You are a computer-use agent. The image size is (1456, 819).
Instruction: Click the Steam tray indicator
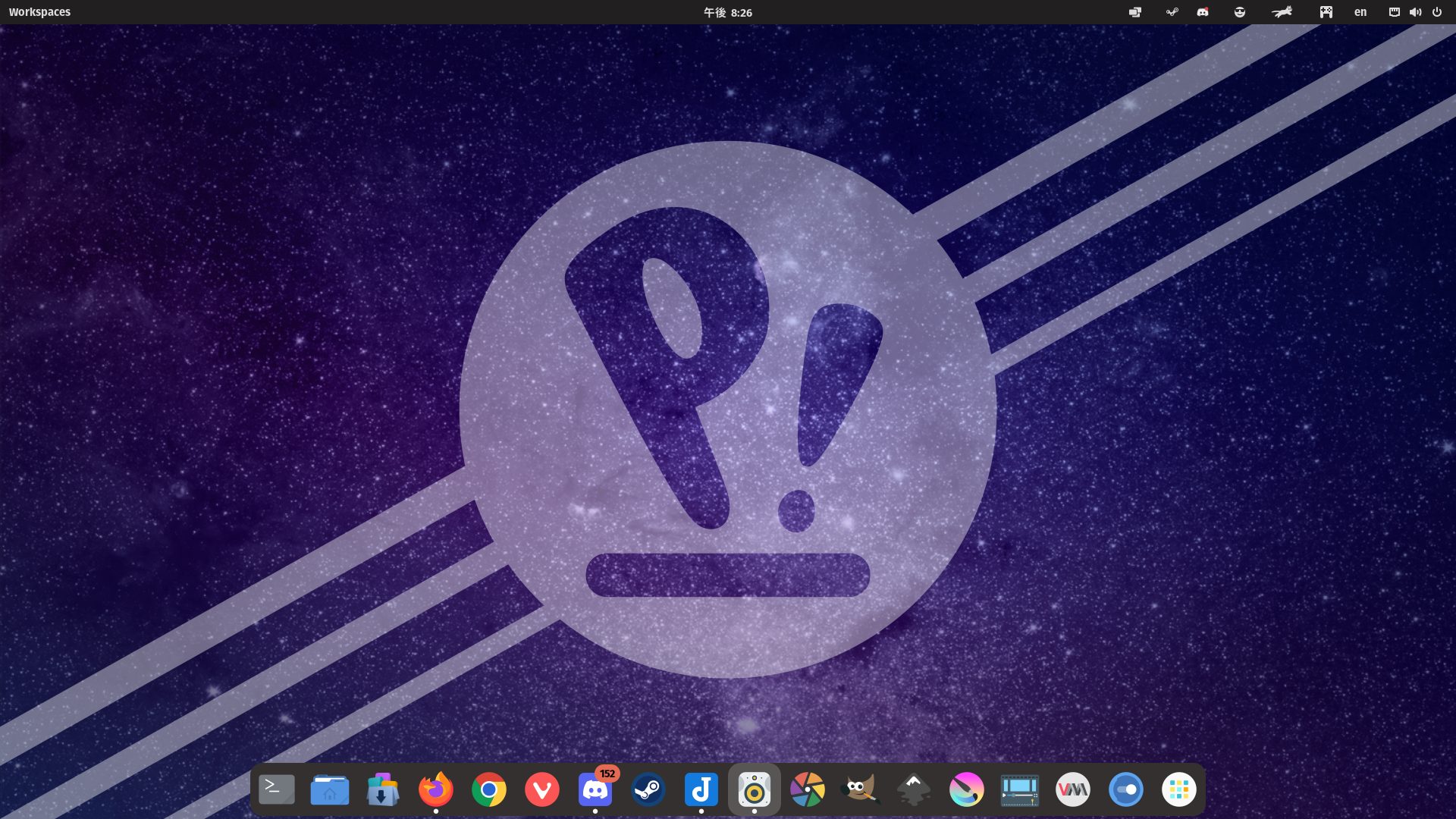pos(1172,12)
